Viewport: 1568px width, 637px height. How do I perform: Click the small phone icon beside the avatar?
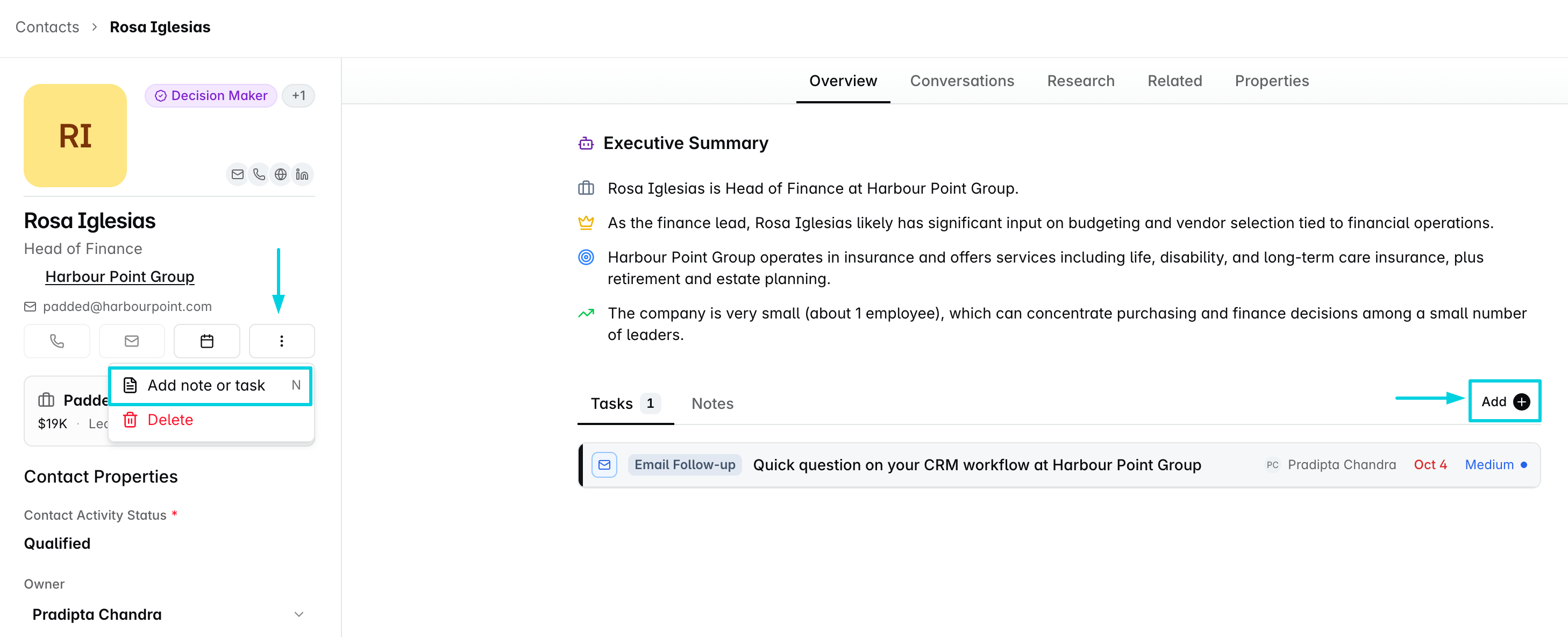(x=259, y=175)
